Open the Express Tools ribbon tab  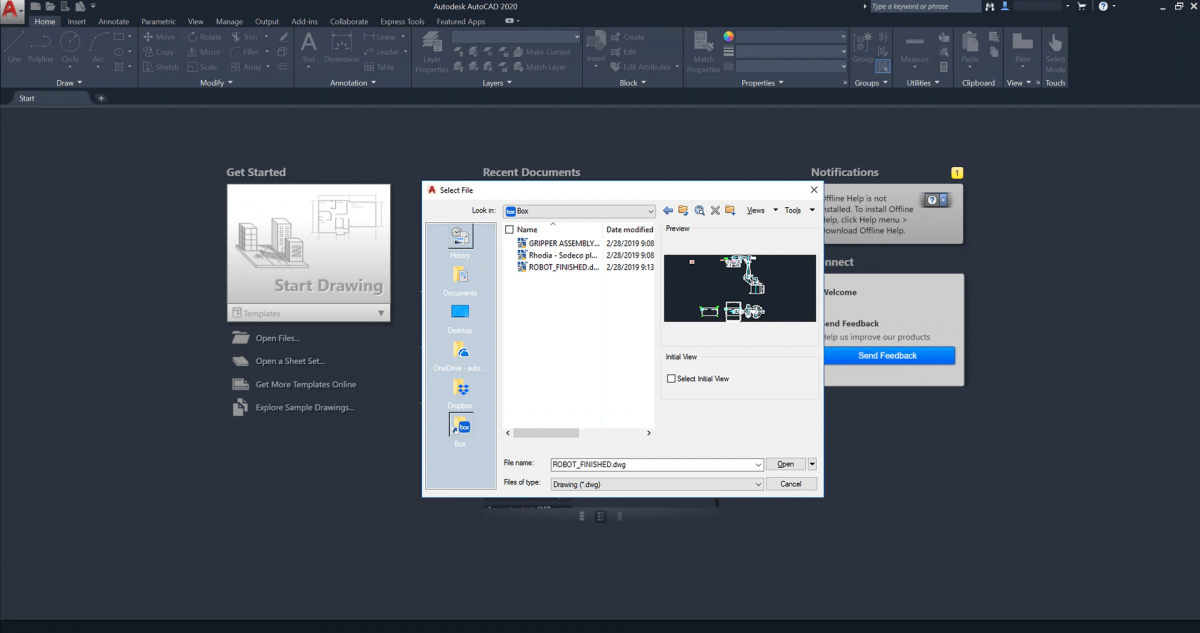pos(401,20)
